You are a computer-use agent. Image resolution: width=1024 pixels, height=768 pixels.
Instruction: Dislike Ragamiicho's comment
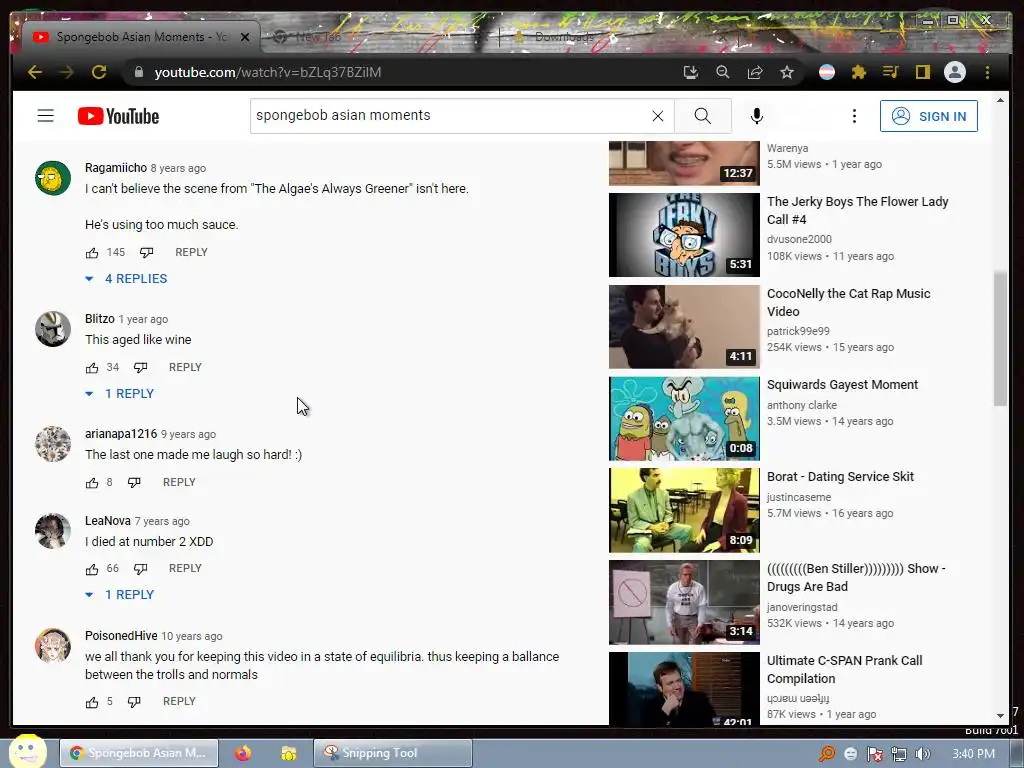tap(146, 253)
